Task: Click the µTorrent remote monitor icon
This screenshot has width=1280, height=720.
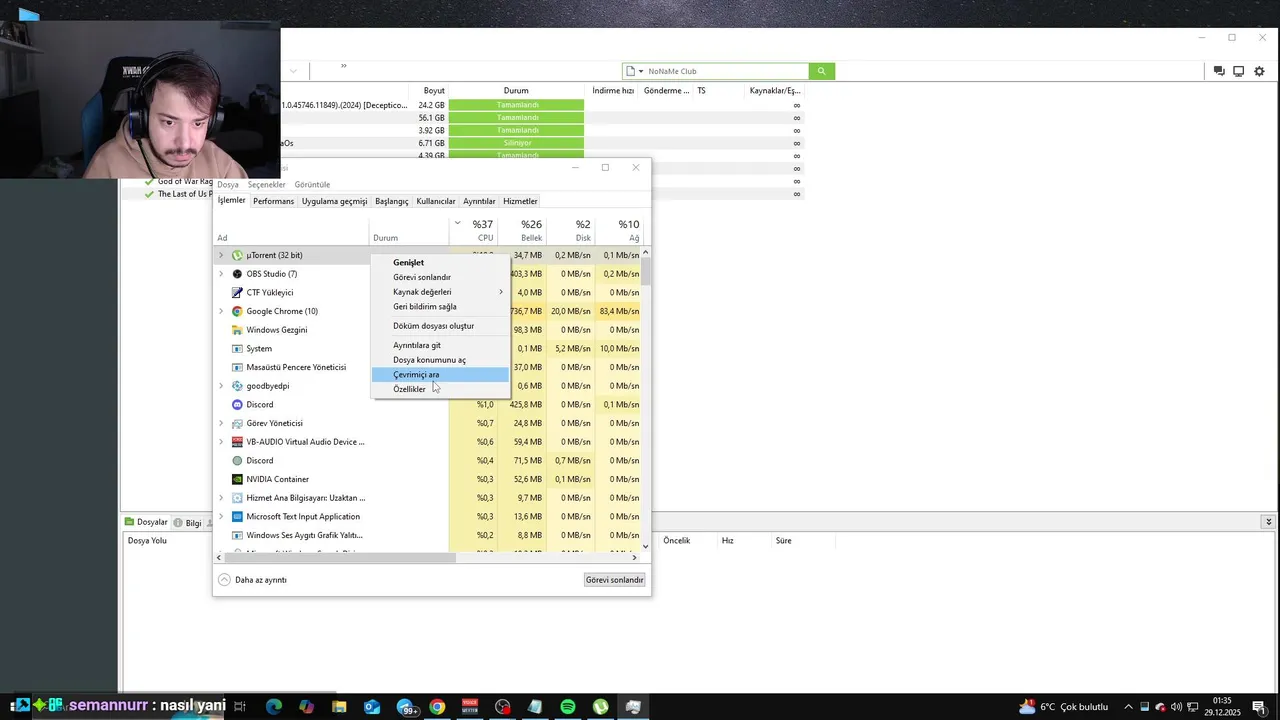Action: [1238, 71]
